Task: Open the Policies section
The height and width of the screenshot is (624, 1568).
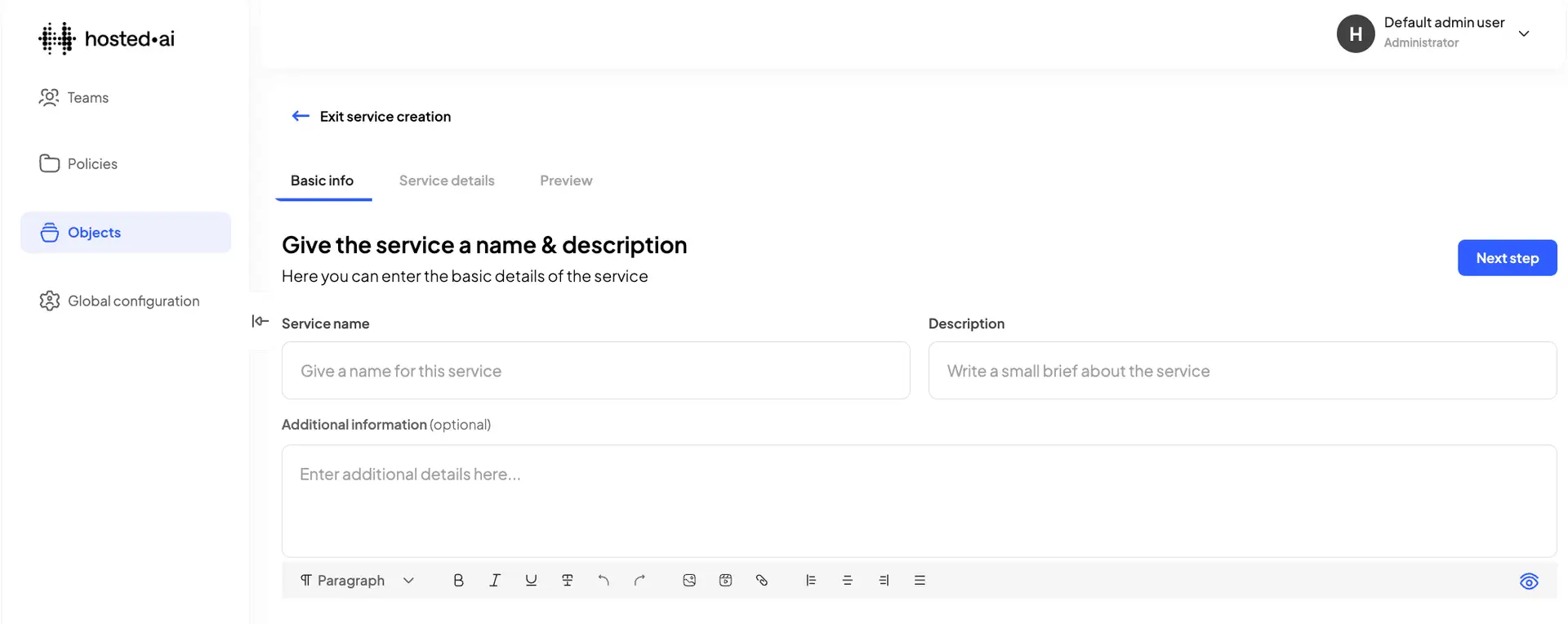Action: (x=78, y=163)
